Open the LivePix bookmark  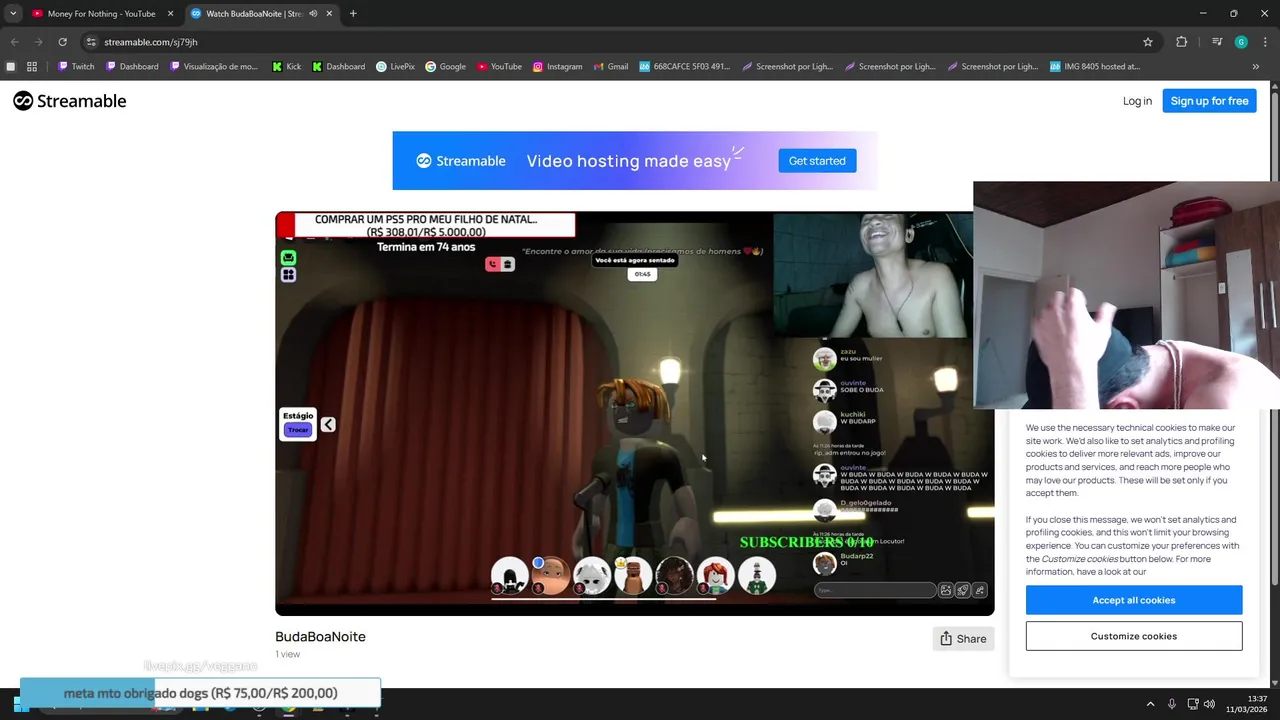tap(395, 66)
